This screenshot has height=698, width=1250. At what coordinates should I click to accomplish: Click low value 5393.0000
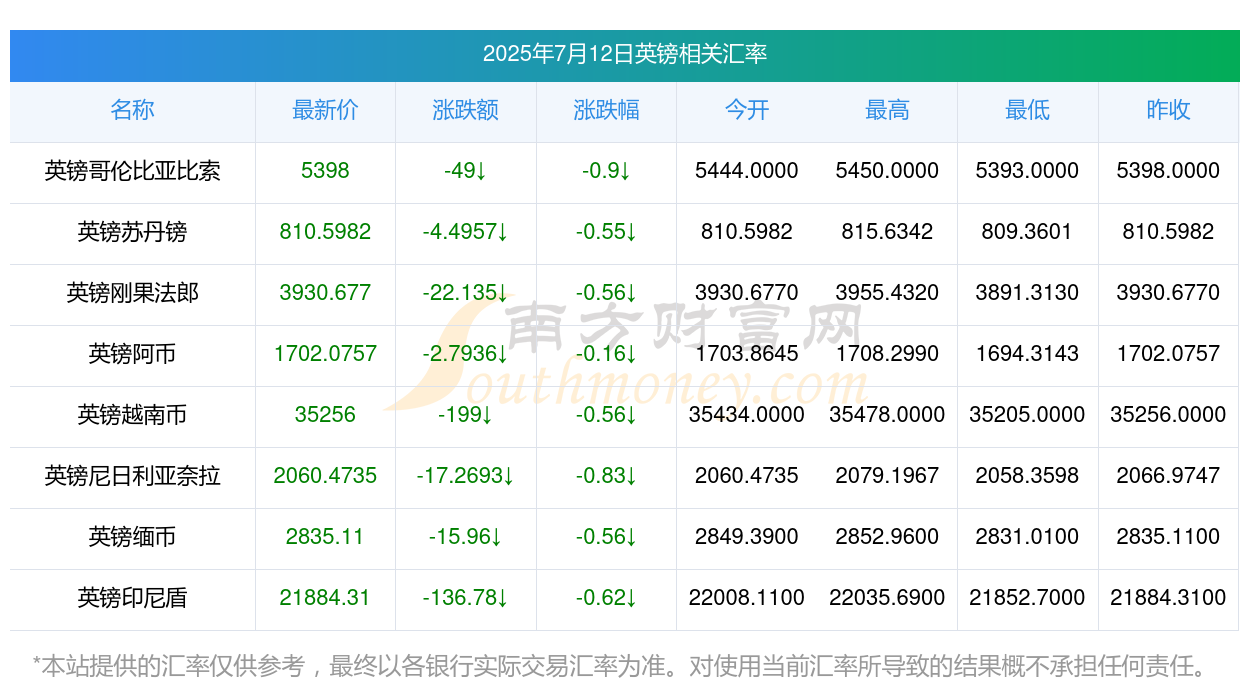click(1028, 171)
